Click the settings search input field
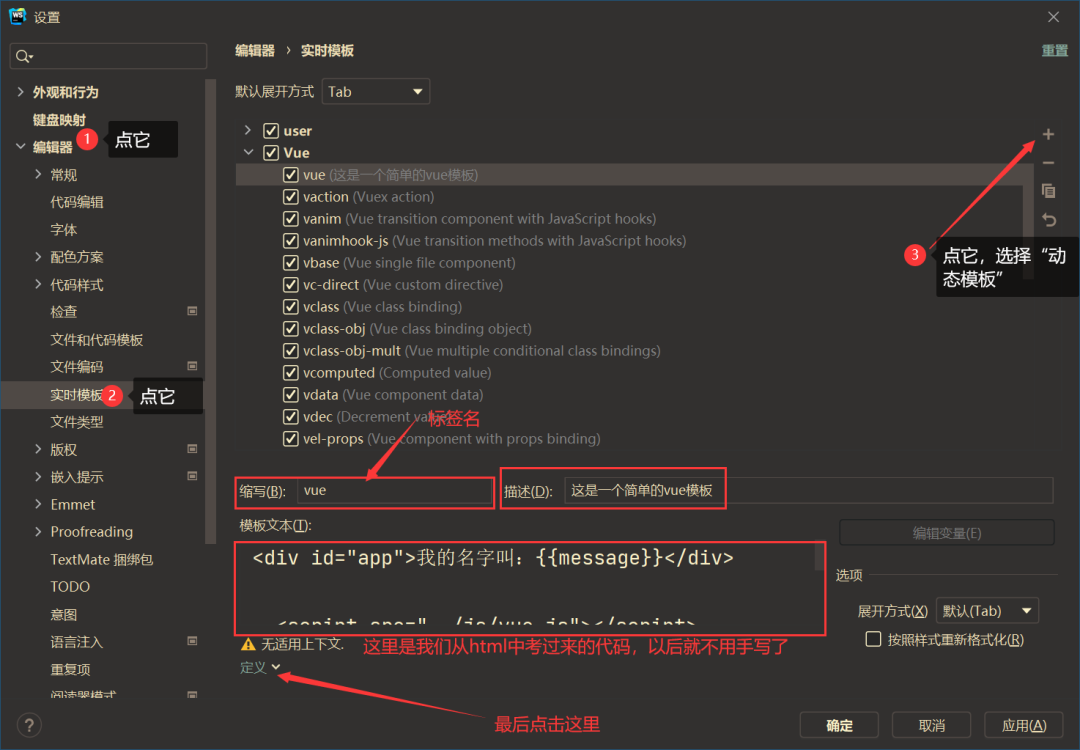Screen dimensions: 1080x750 (x=108, y=56)
